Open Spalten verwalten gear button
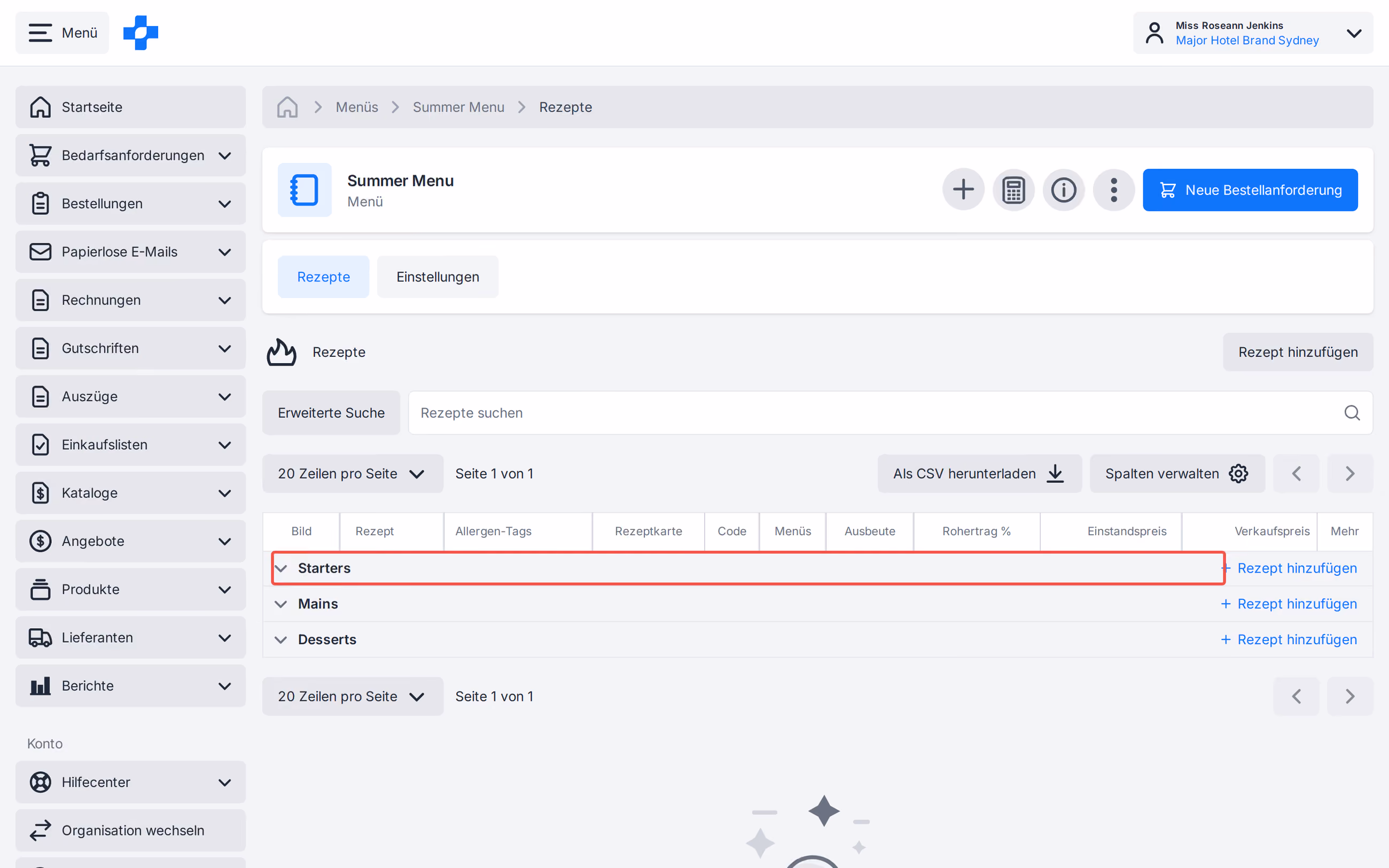The height and width of the screenshot is (868, 1389). pos(1176,474)
